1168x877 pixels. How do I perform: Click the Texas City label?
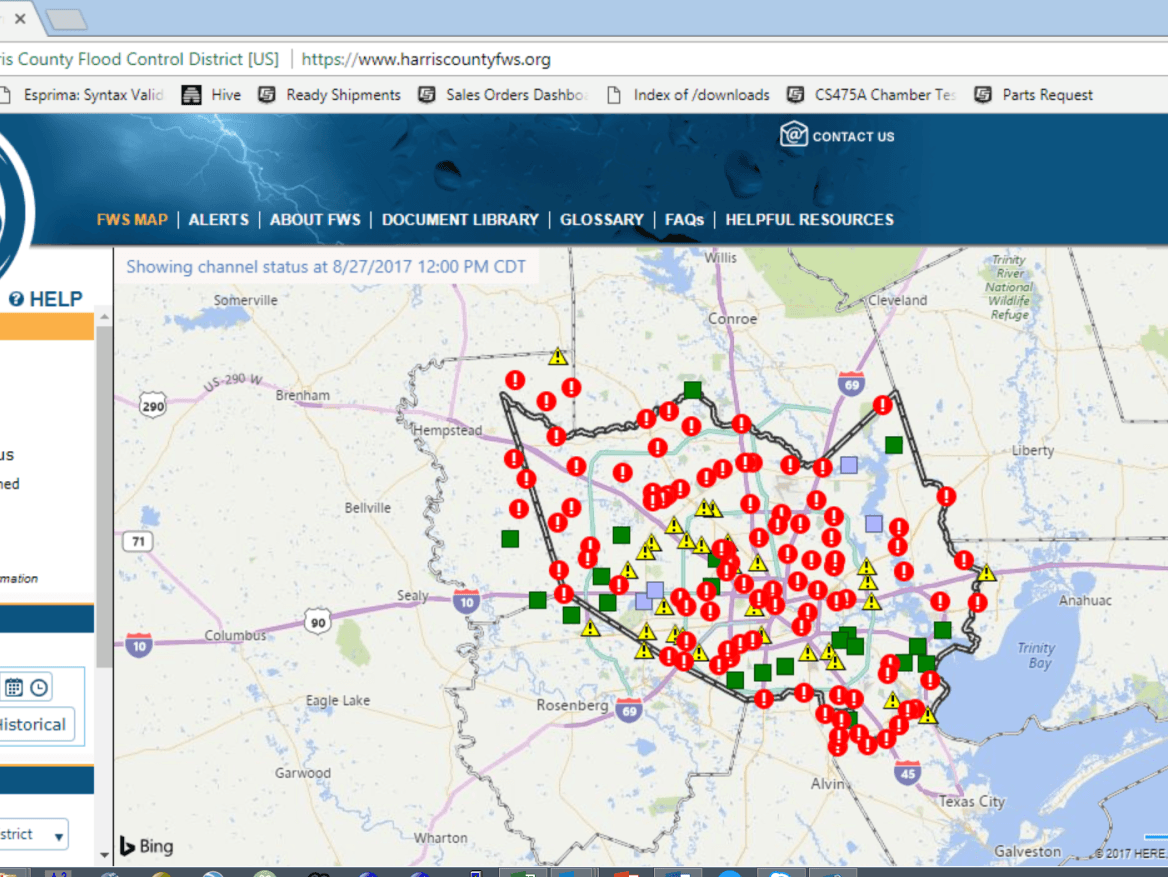tap(971, 802)
